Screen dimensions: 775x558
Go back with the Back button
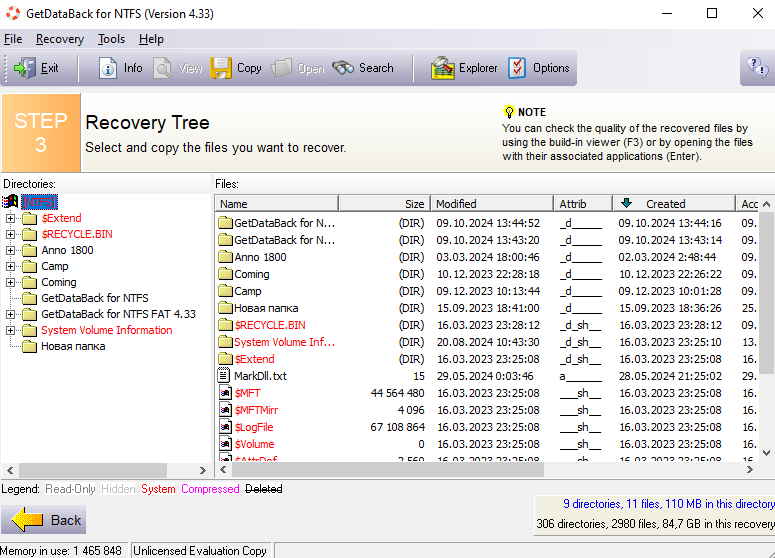(x=43, y=520)
